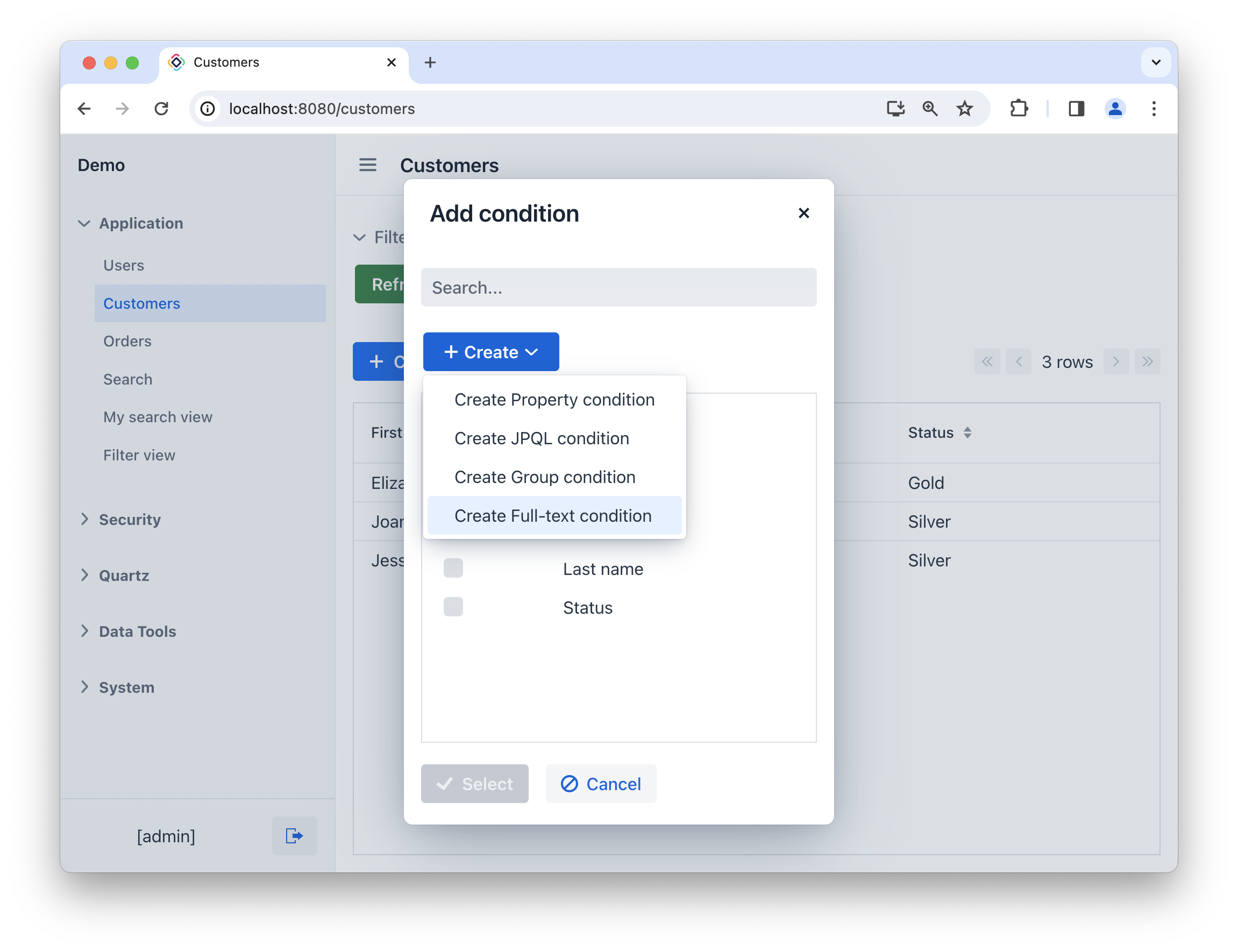Click the browser reload icon
The width and height of the screenshot is (1238, 952).
point(161,109)
